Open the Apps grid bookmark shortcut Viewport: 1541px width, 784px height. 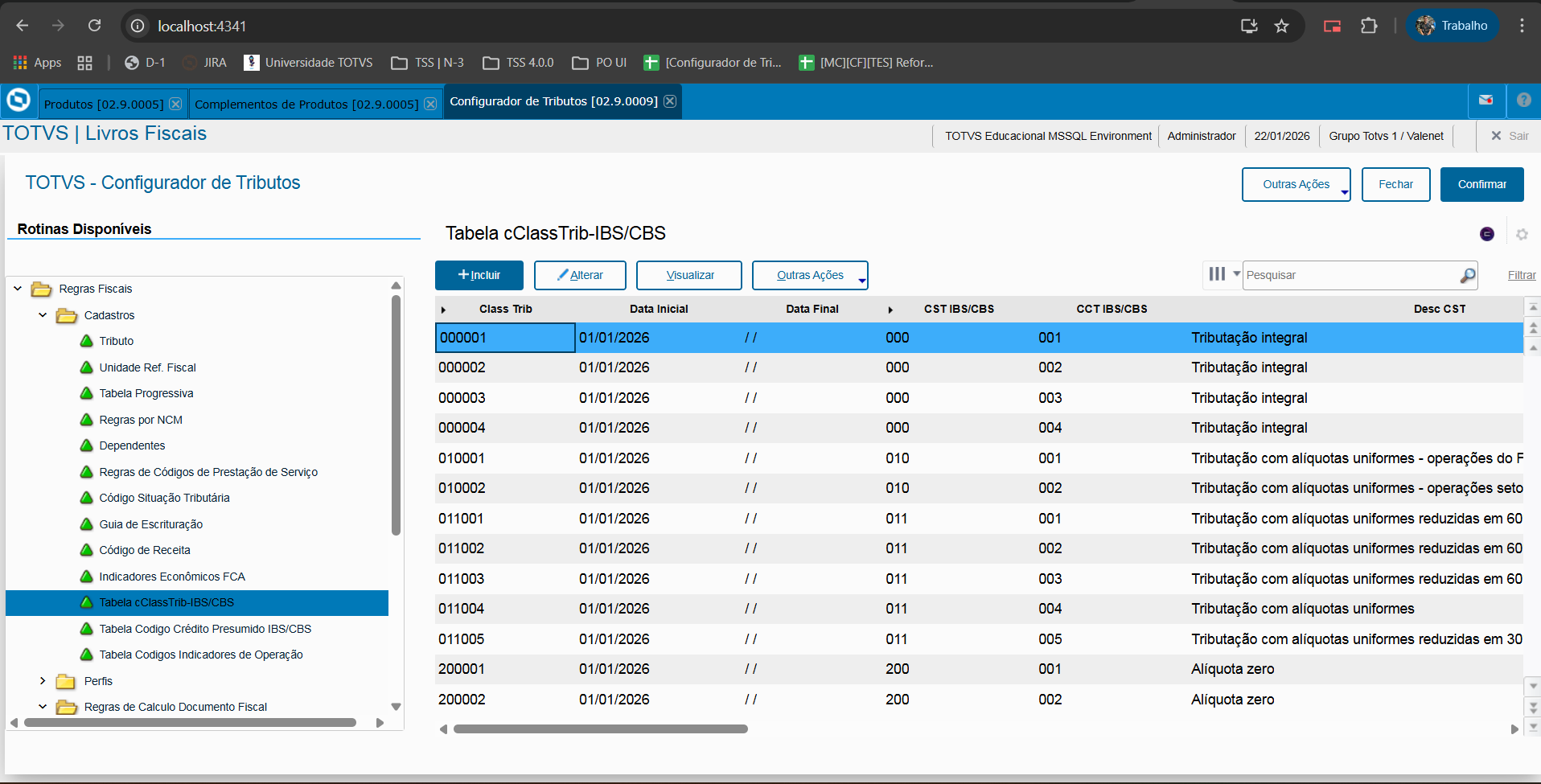[x=37, y=63]
